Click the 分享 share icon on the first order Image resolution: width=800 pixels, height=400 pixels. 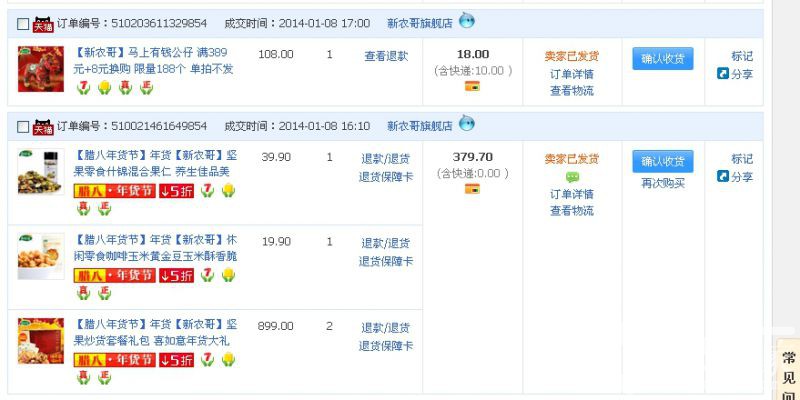pyautogui.click(x=724, y=74)
